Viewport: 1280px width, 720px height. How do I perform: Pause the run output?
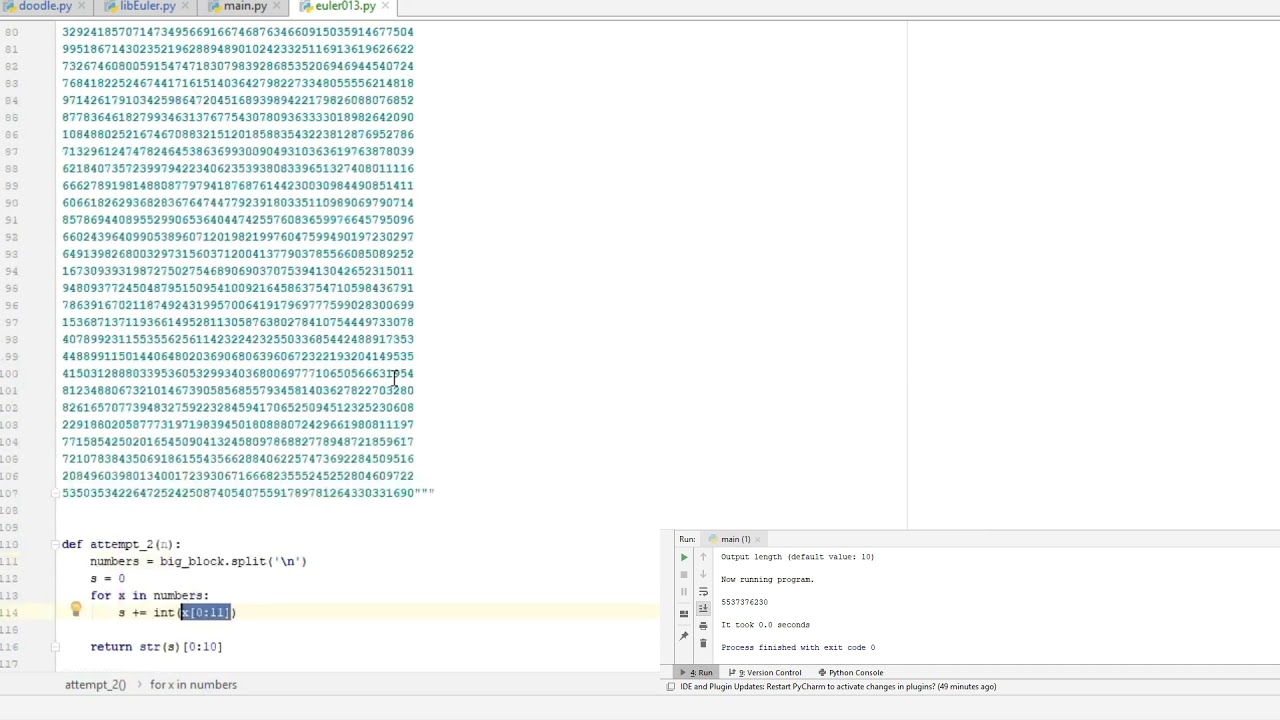(x=684, y=592)
